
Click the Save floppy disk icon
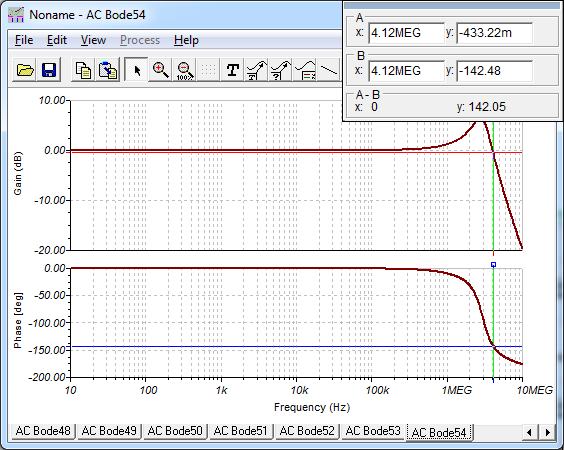coord(49,69)
